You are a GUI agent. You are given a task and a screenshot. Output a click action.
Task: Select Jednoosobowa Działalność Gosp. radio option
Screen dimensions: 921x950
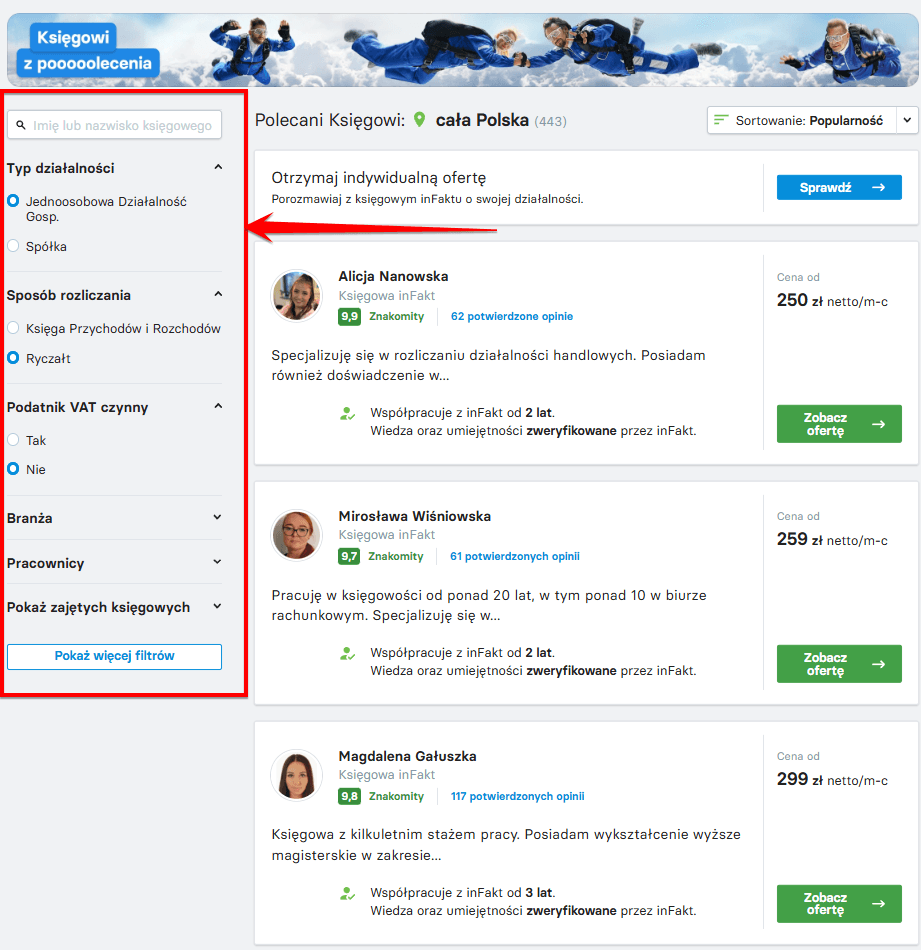point(13,201)
